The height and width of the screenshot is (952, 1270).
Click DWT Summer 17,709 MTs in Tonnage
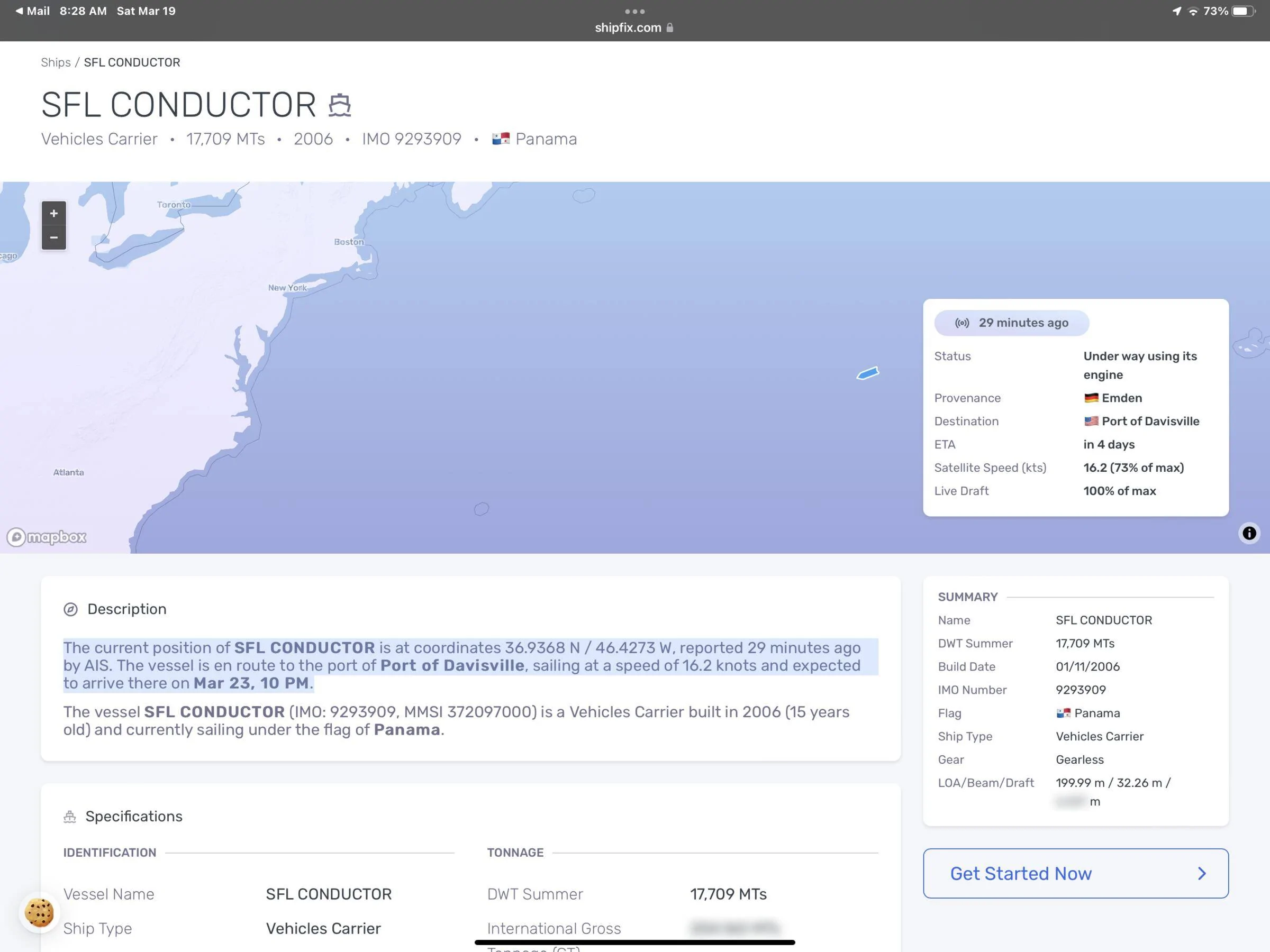728,894
